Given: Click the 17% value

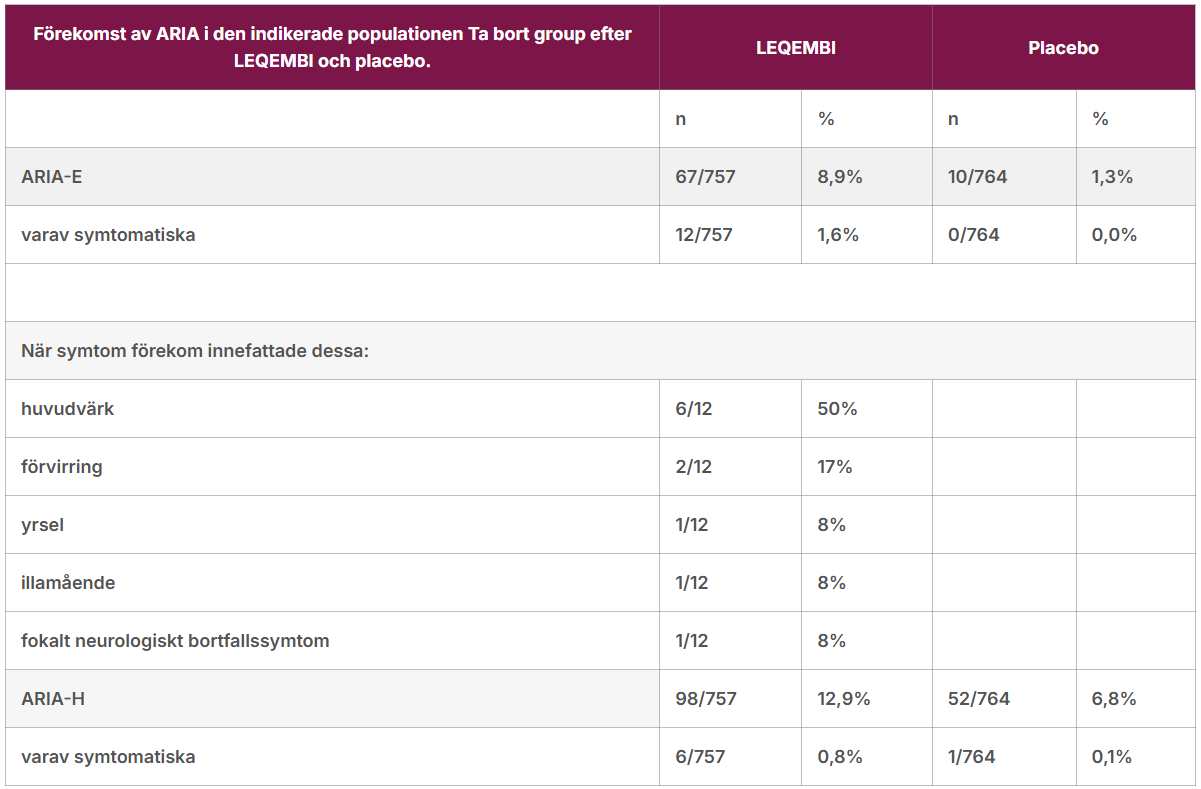Looking at the screenshot, I should tap(834, 467).
